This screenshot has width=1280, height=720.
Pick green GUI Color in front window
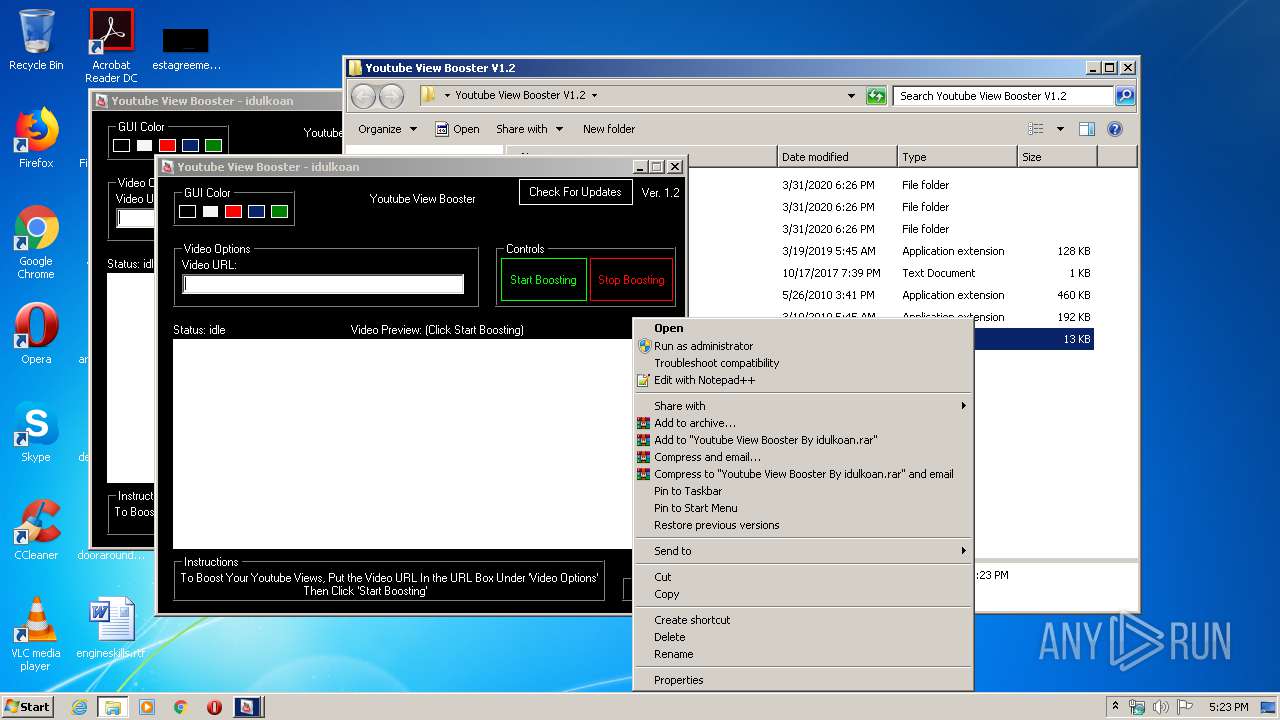pyautogui.click(x=279, y=211)
